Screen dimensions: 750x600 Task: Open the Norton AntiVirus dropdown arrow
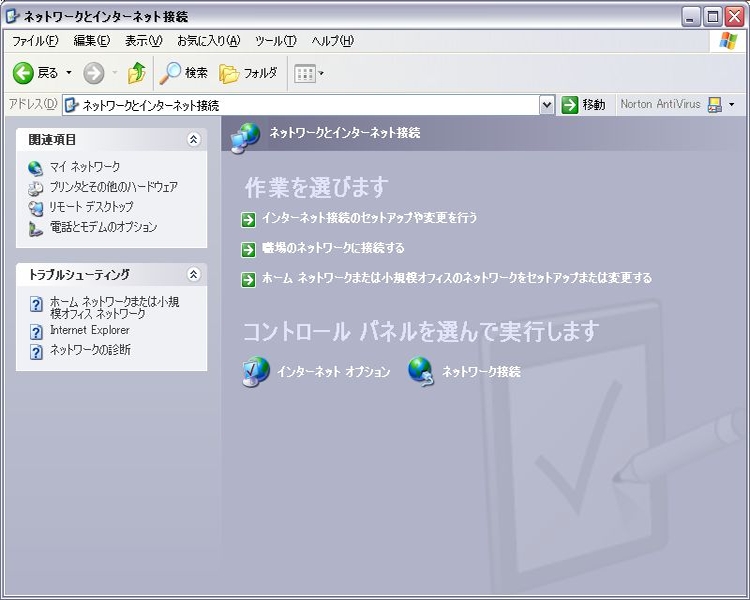tap(731, 105)
